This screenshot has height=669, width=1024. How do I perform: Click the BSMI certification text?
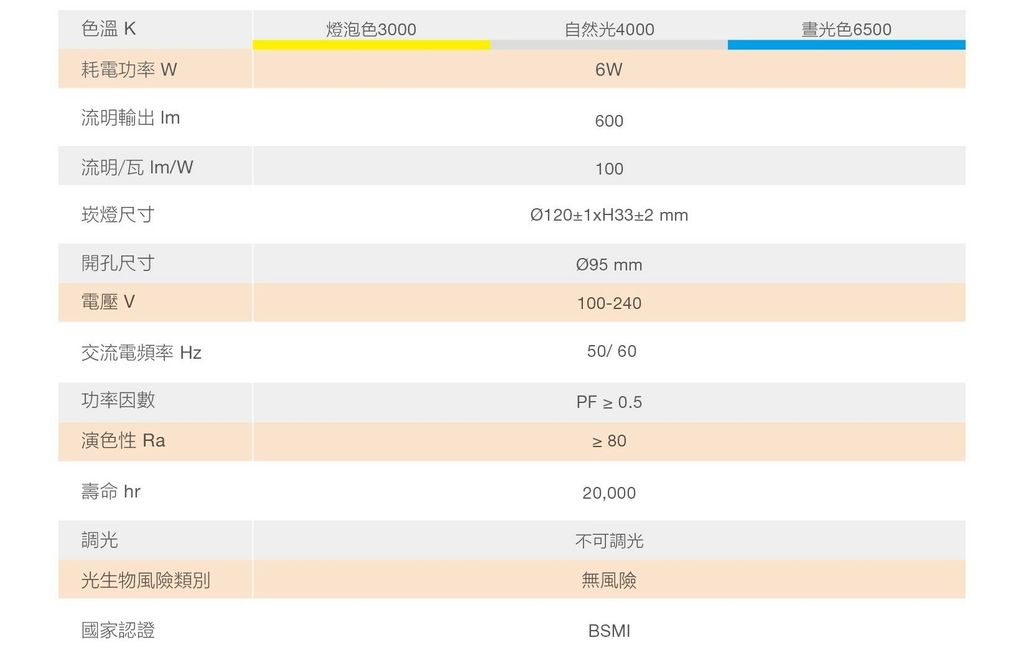pos(609,631)
